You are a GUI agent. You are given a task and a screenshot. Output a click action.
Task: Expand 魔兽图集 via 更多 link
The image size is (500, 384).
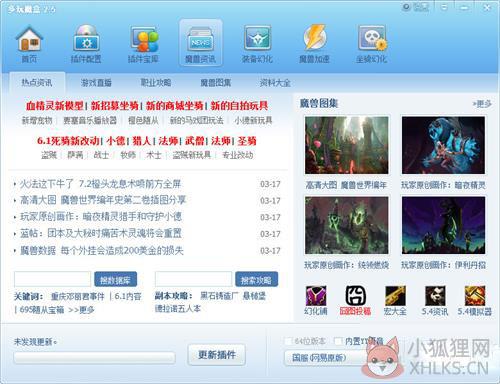pos(482,104)
